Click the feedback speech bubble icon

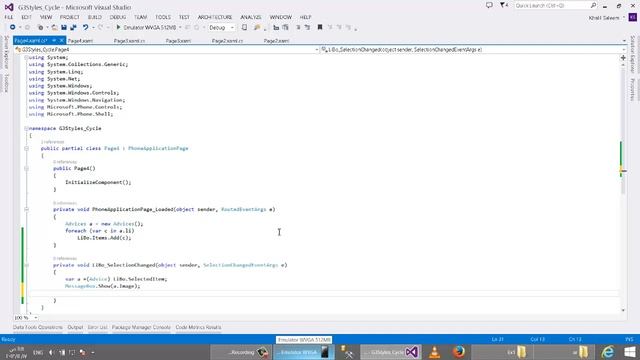pyautogui.click(x=489, y=5)
